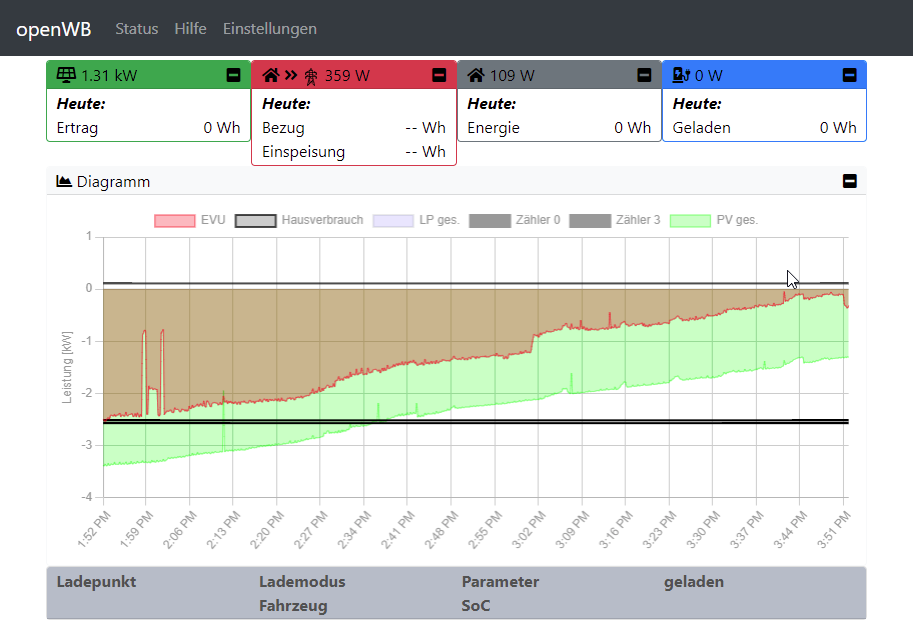Viewport: 913px width, 640px height.
Task: Click the charging station icon in blue card
Action: [681, 75]
